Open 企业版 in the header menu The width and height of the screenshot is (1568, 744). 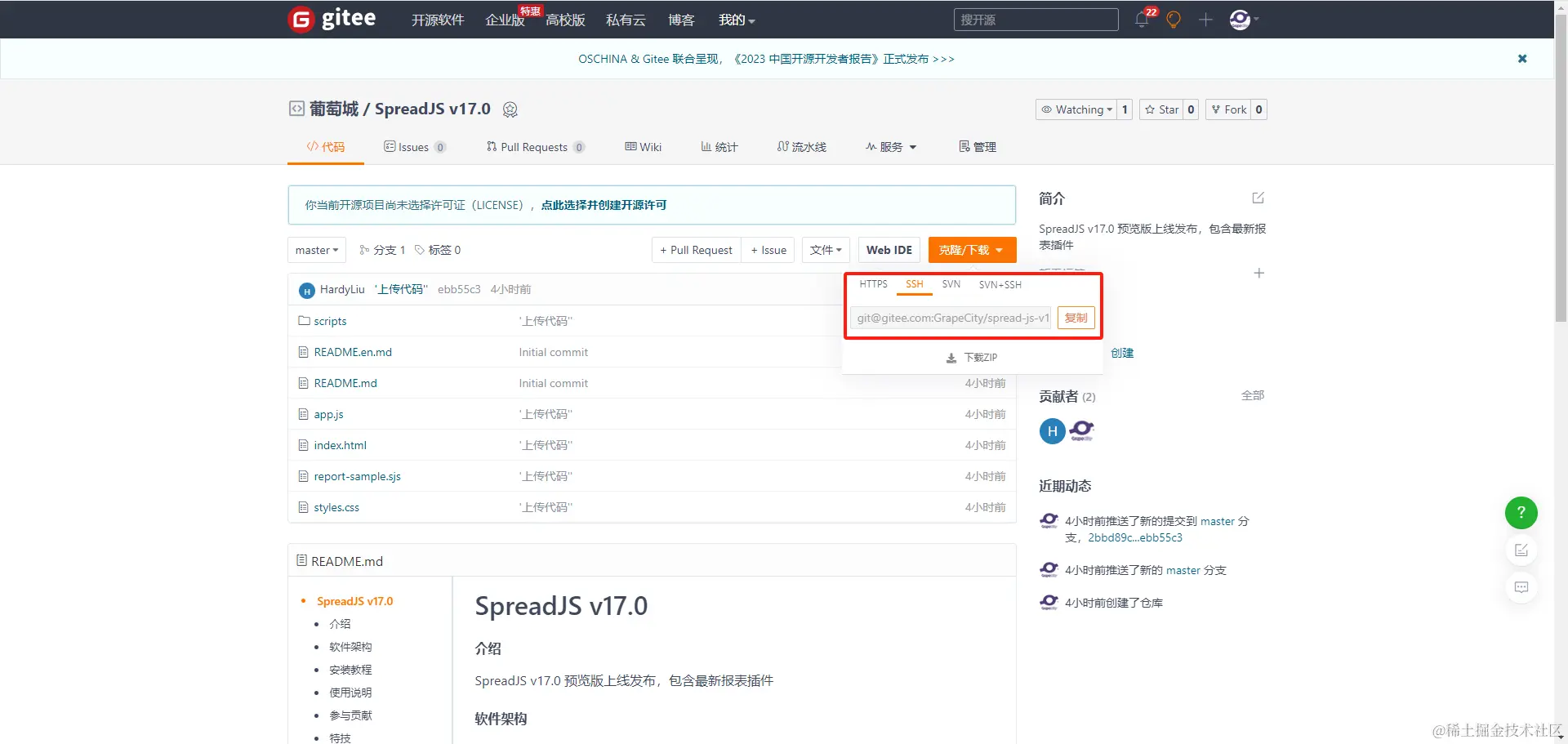click(505, 20)
